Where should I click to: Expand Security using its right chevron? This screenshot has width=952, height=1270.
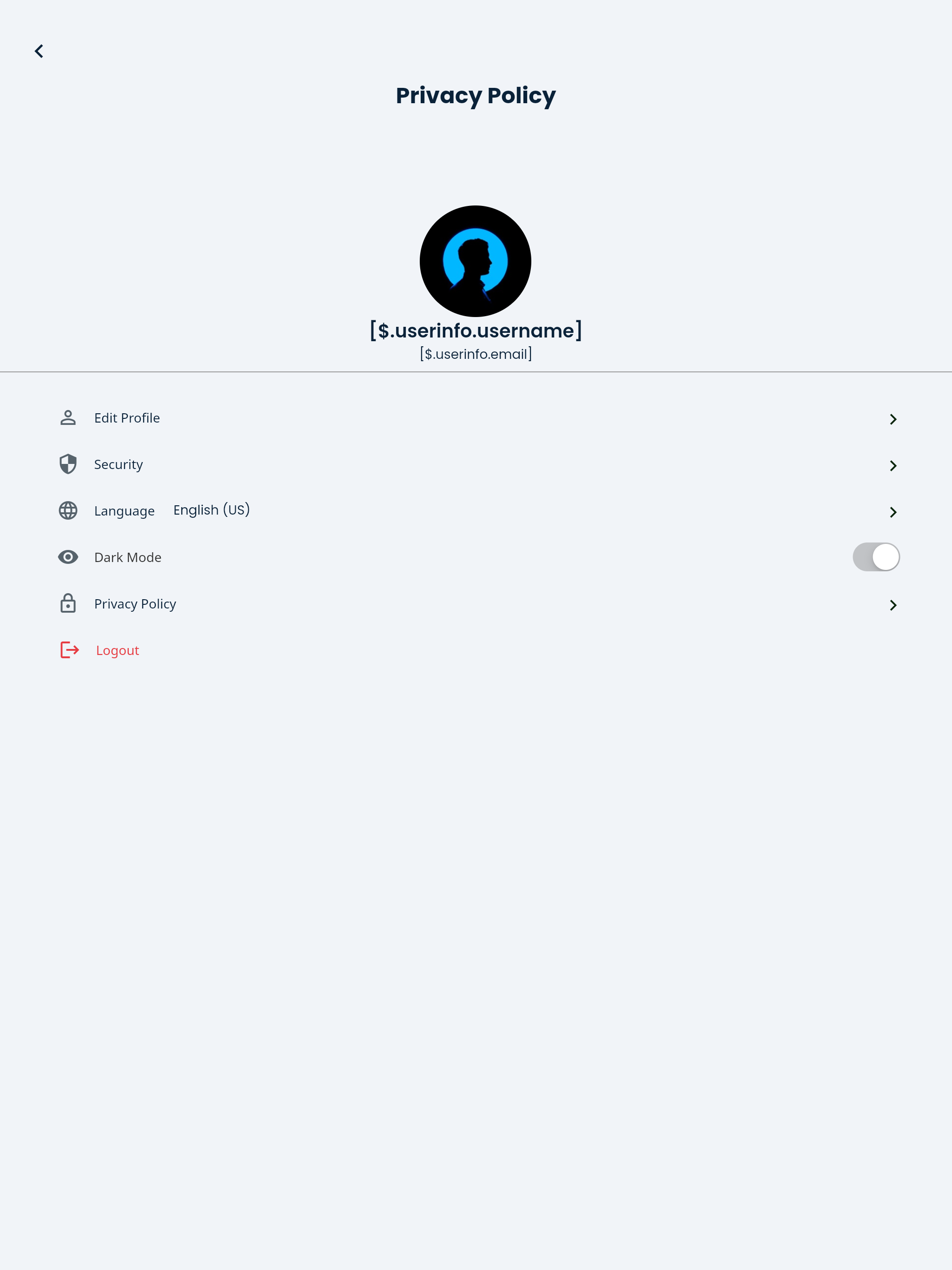893,466
